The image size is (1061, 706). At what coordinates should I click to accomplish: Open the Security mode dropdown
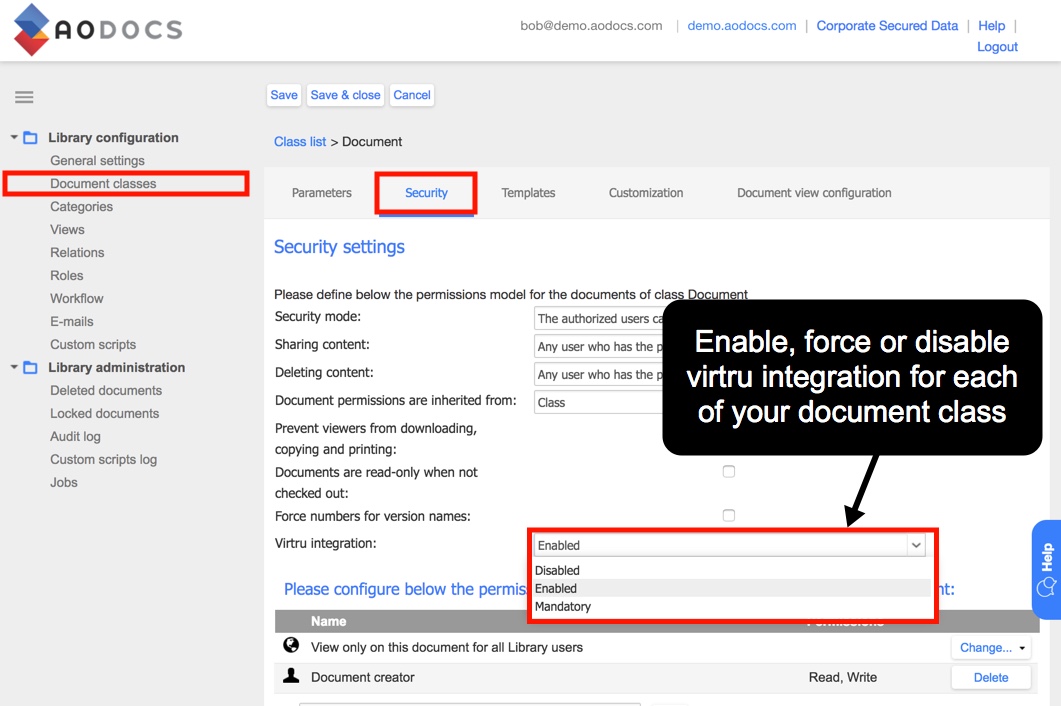click(599, 318)
